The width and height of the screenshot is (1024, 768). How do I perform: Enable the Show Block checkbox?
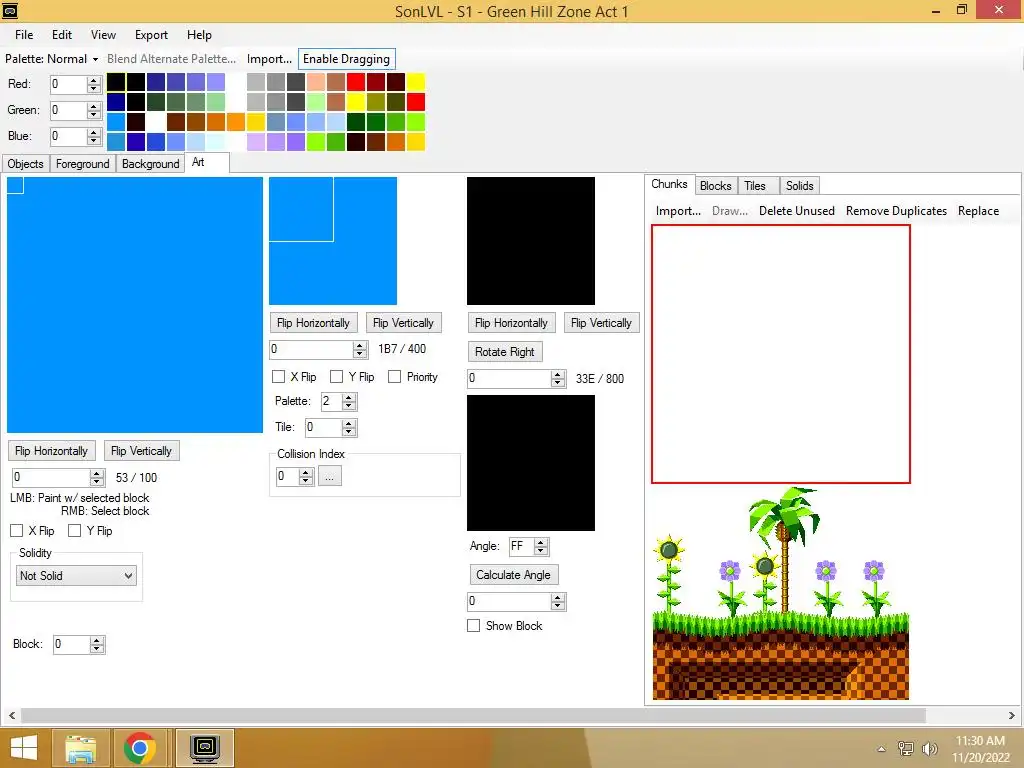pyautogui.click(x=473, y=626)
